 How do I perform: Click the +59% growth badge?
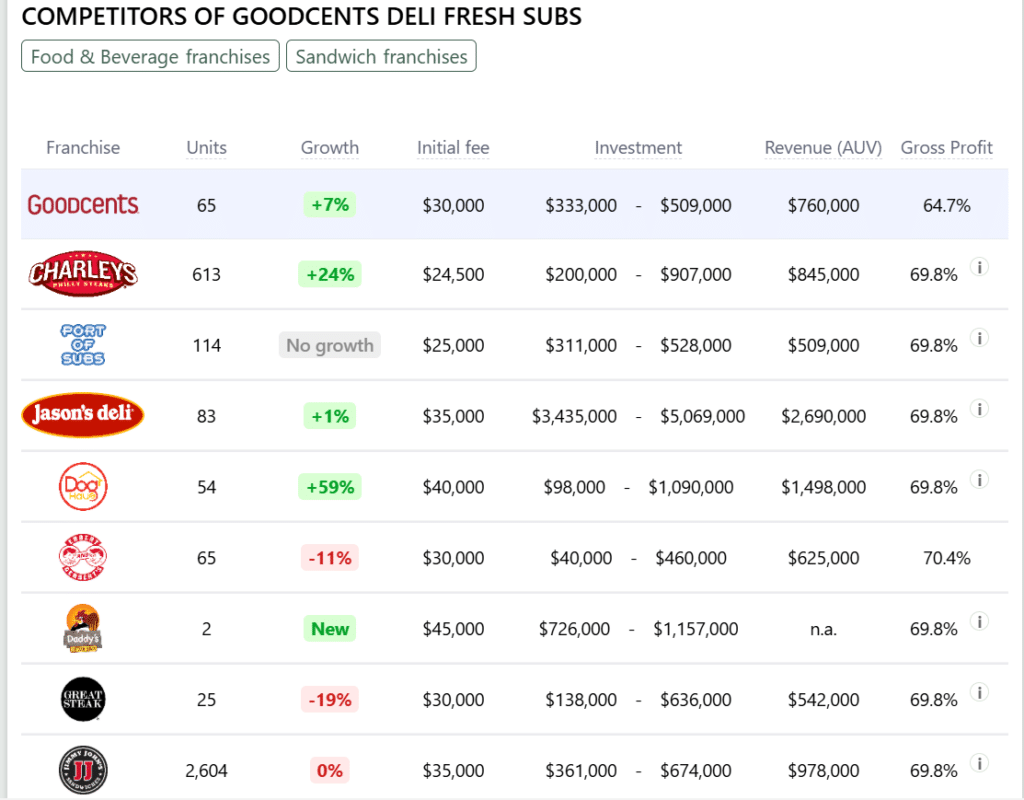point(330,487)
